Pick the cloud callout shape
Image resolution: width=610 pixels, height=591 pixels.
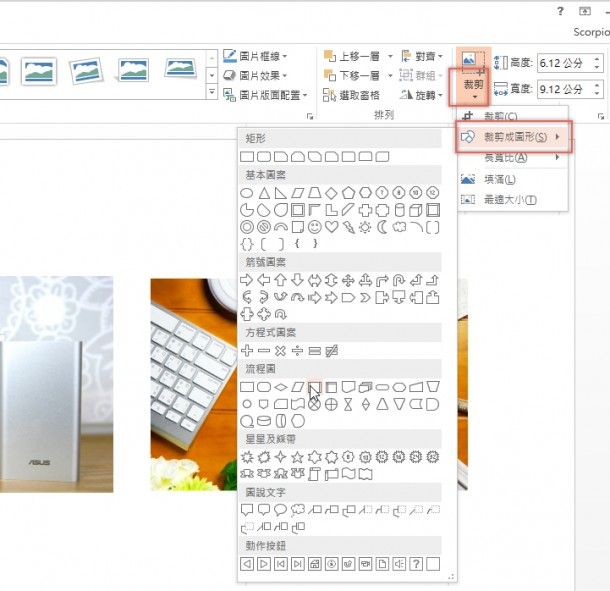click(297, 509)
